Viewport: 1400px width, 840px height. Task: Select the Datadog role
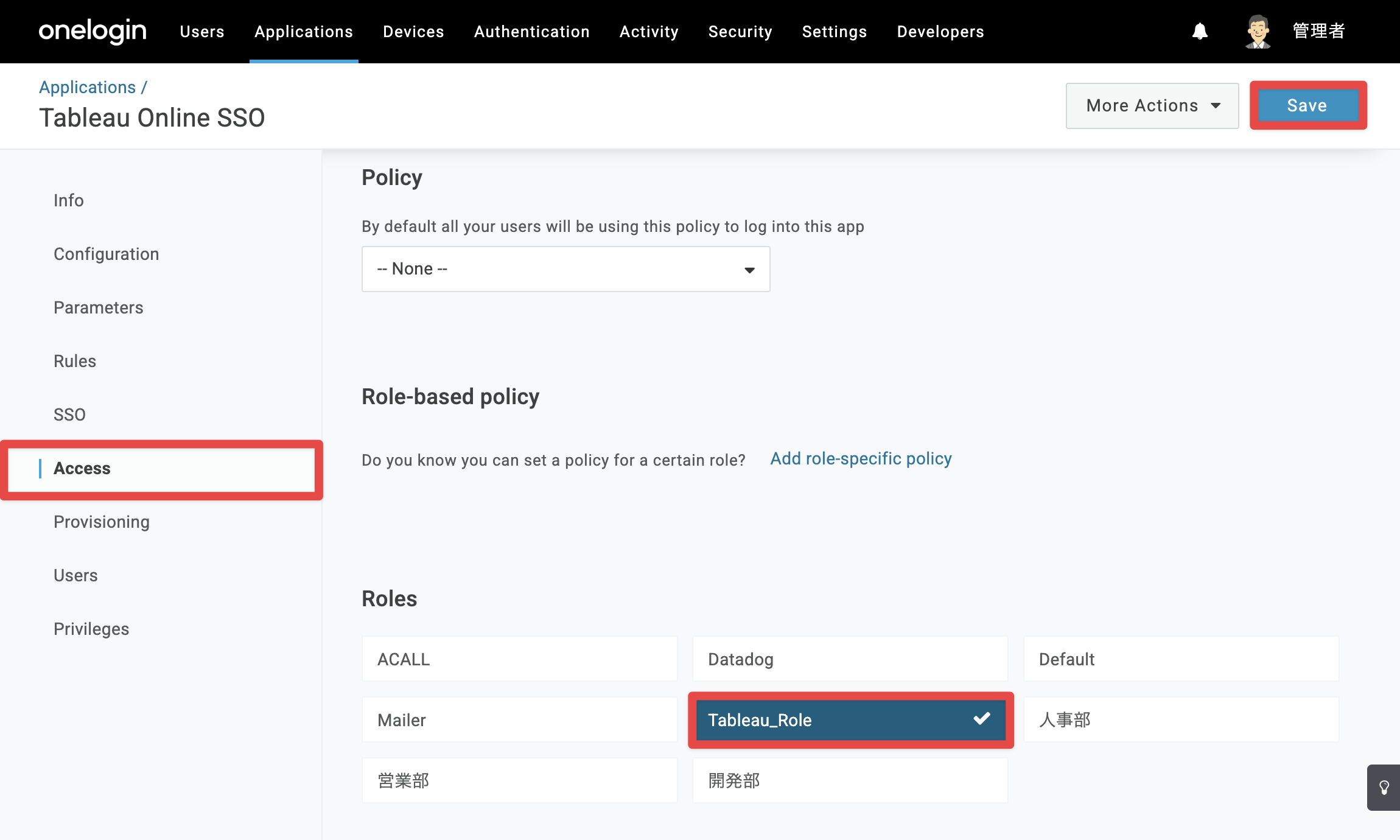850,659
